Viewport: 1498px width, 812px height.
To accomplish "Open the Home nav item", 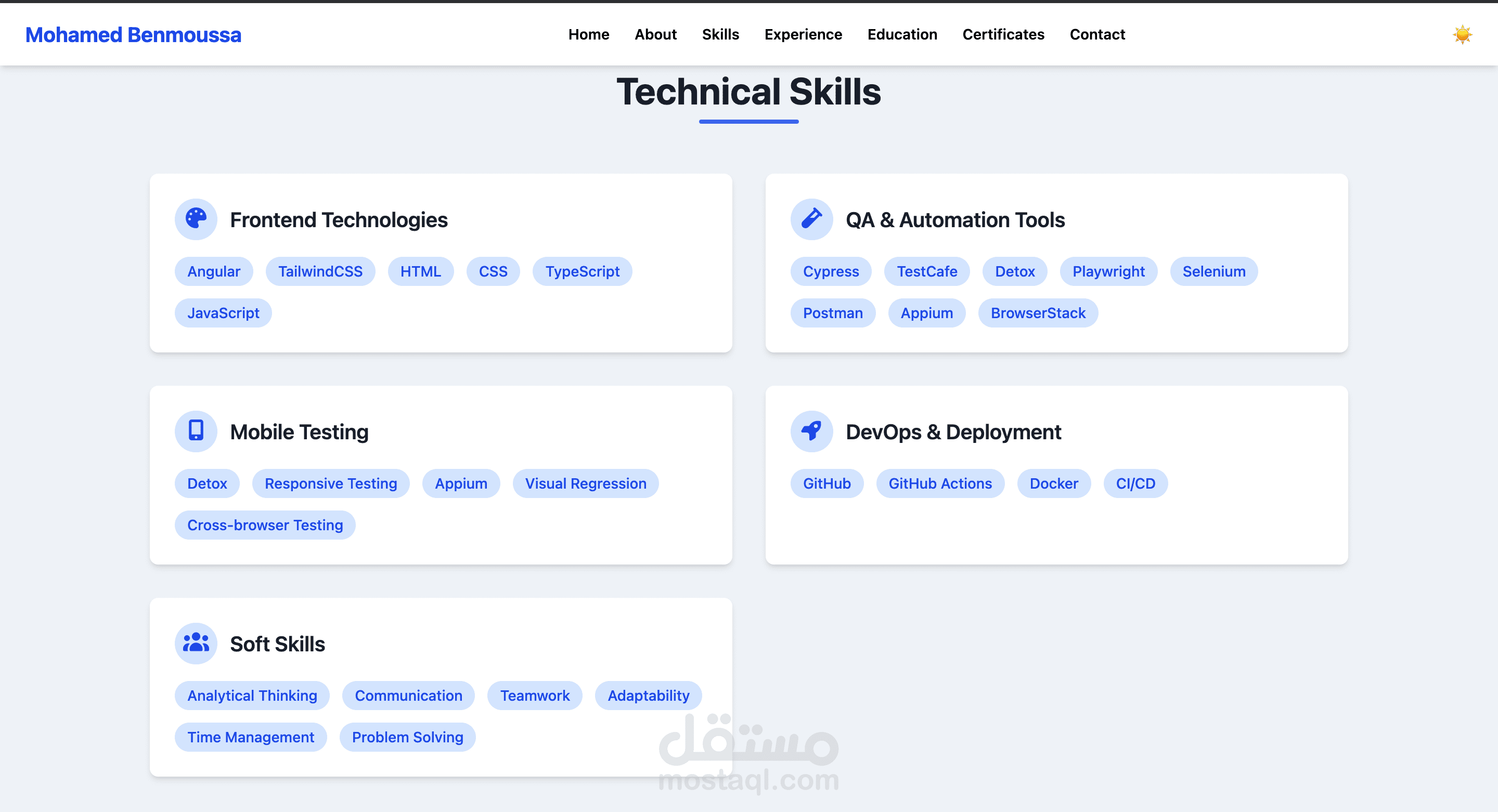I will pyautogui.click(x=588, y=34).
